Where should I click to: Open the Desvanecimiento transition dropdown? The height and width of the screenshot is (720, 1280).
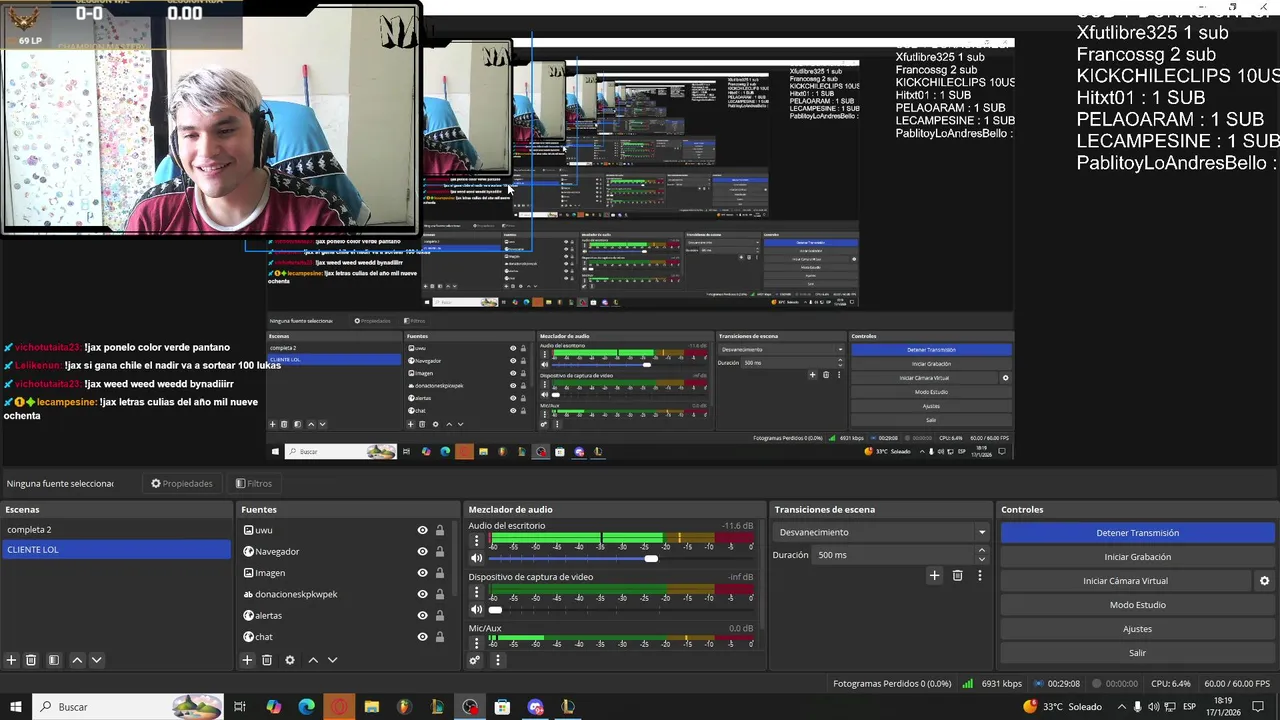(x=880, y=532)
